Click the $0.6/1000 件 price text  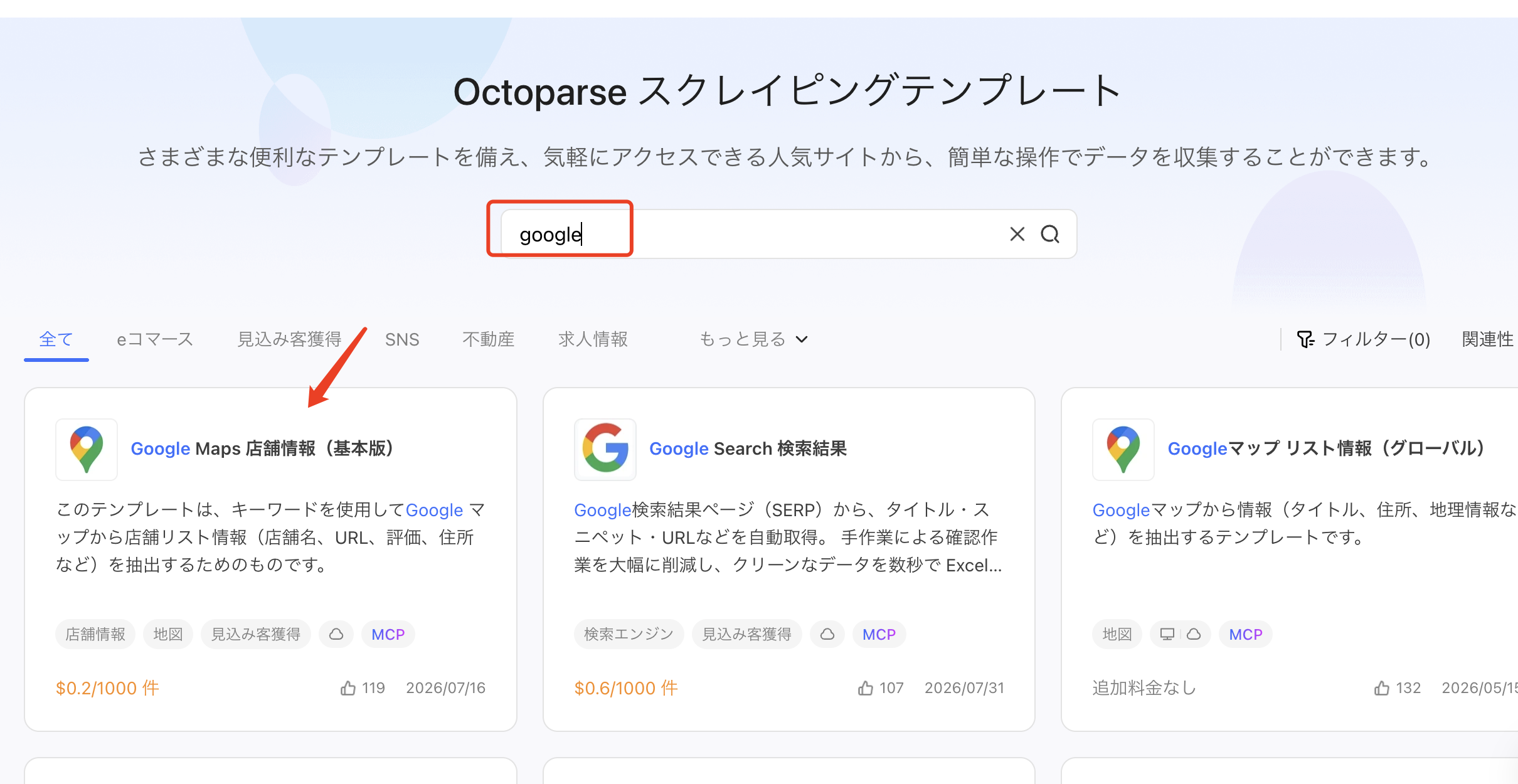click(x=626, y=688)
